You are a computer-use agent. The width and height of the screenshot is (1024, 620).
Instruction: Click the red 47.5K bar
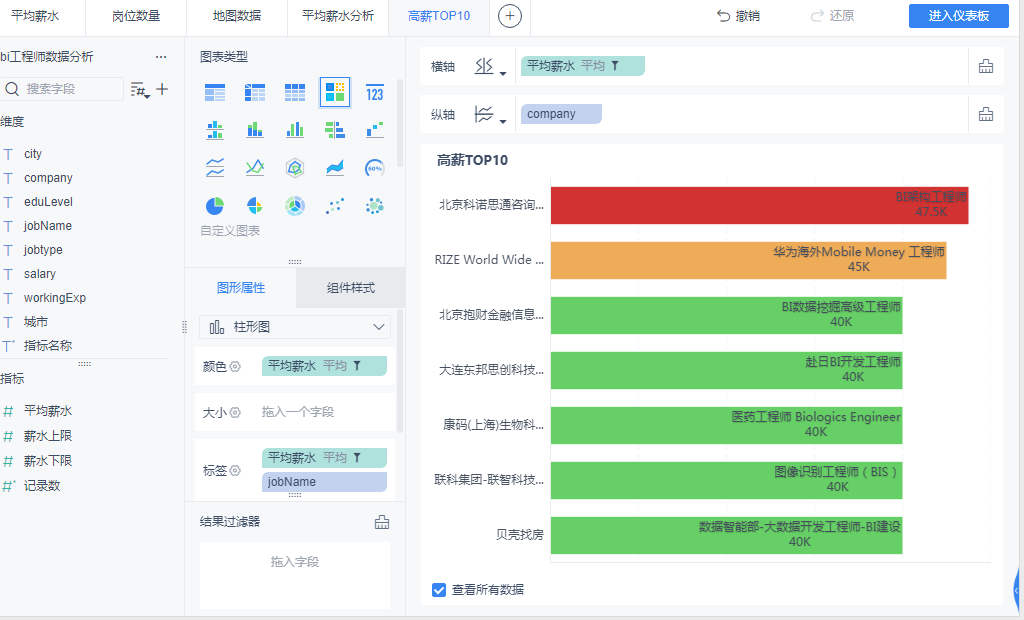(x=760, y=205)
